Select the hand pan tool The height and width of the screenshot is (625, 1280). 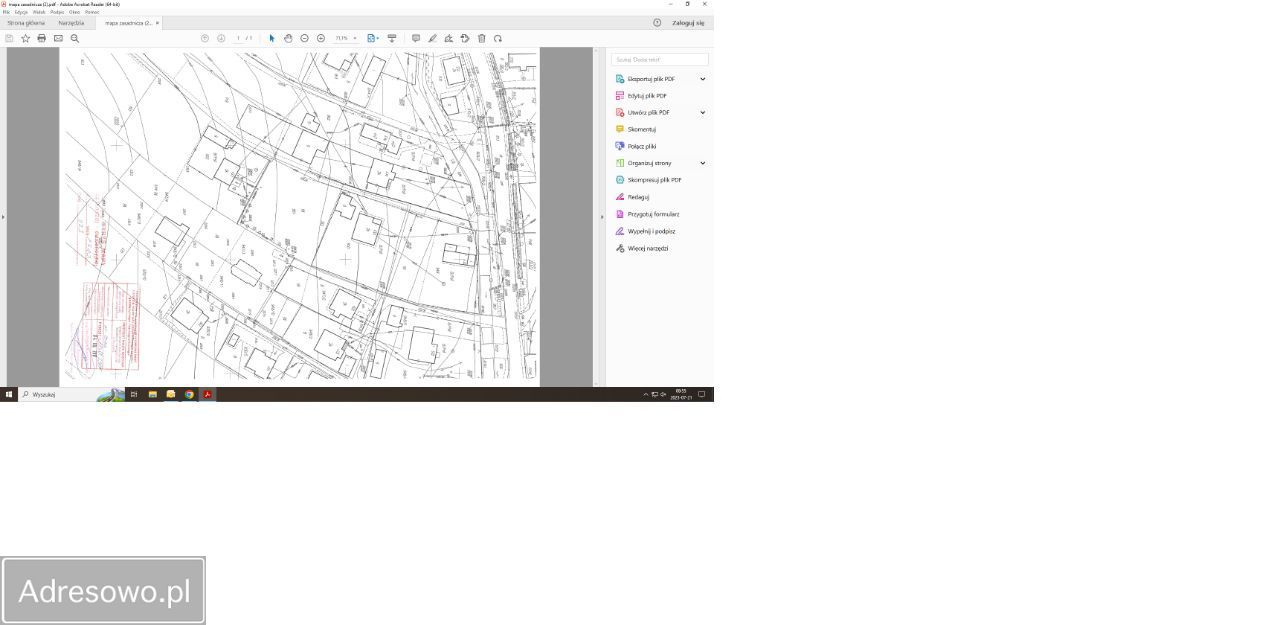coord(288,38)
